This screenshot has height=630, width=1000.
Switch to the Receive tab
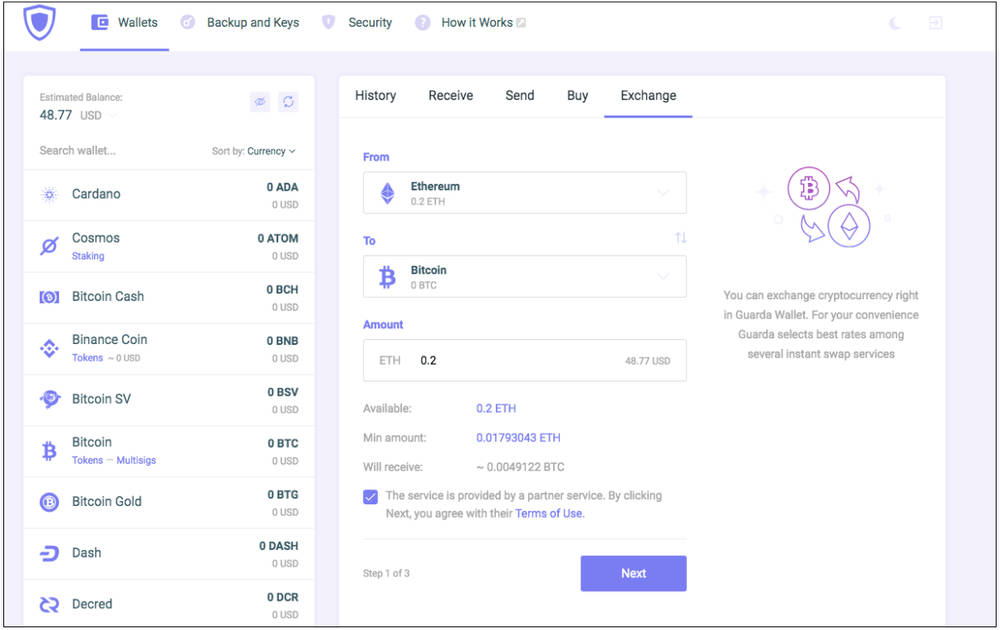(451, 96)
